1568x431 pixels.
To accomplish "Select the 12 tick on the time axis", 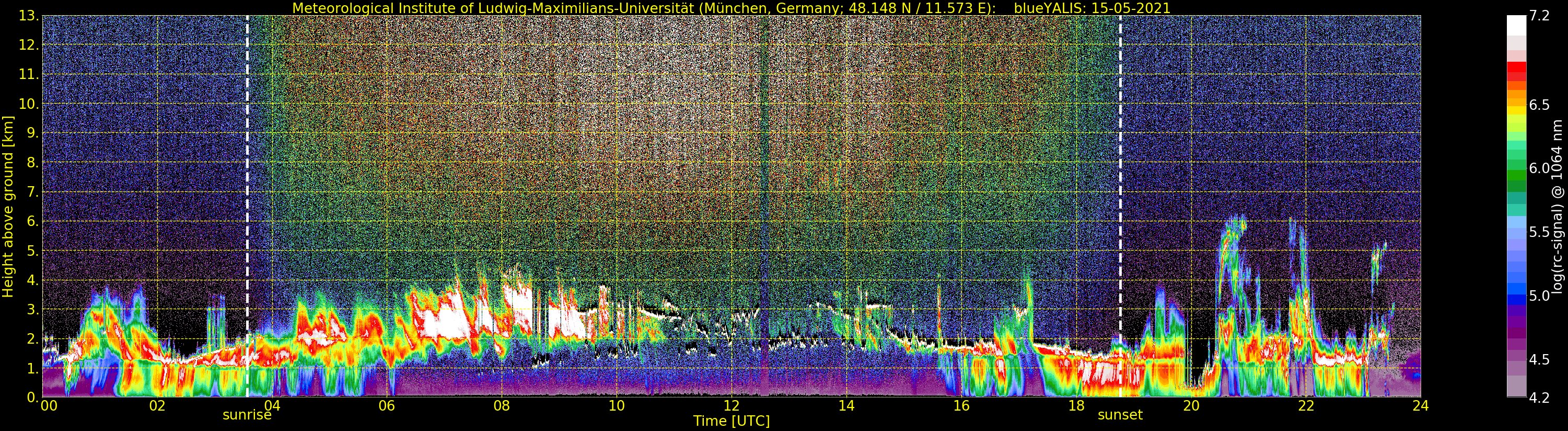I will coord(731,406).
